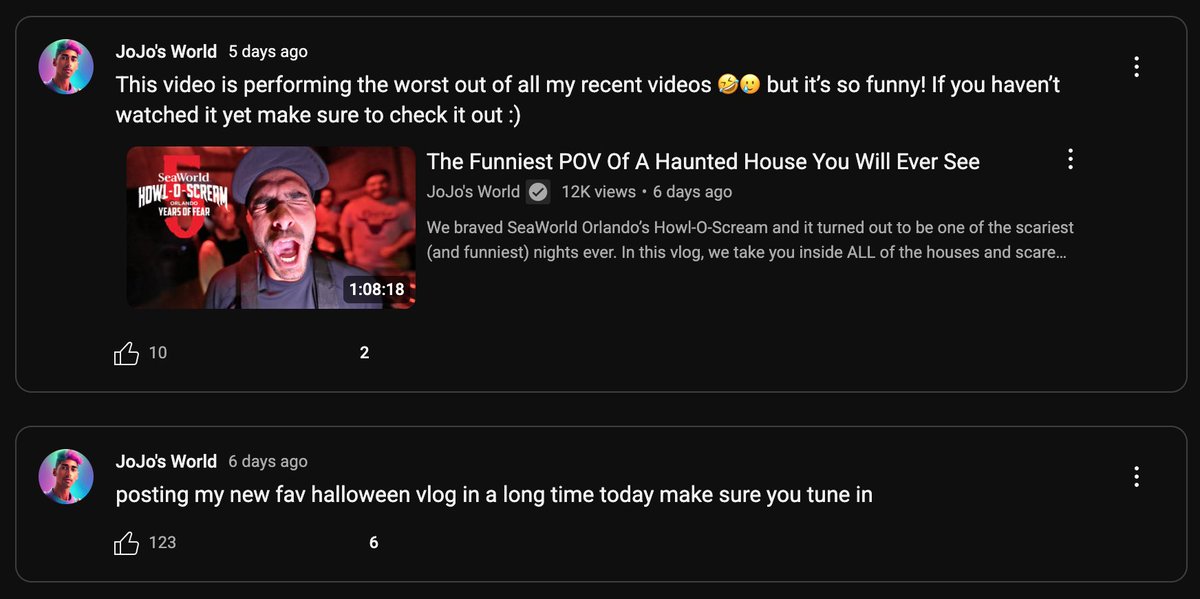Click the verified badge beside JoJo's World

click(538, 192)
